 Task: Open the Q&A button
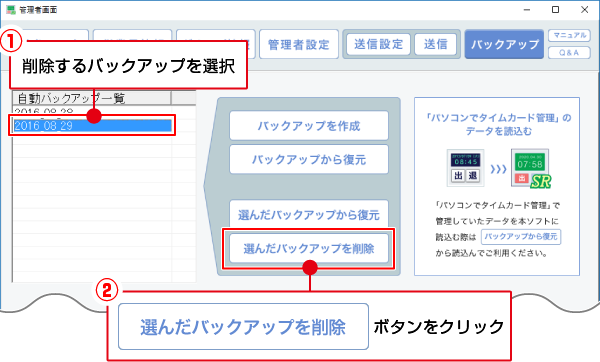click(569, 52)
